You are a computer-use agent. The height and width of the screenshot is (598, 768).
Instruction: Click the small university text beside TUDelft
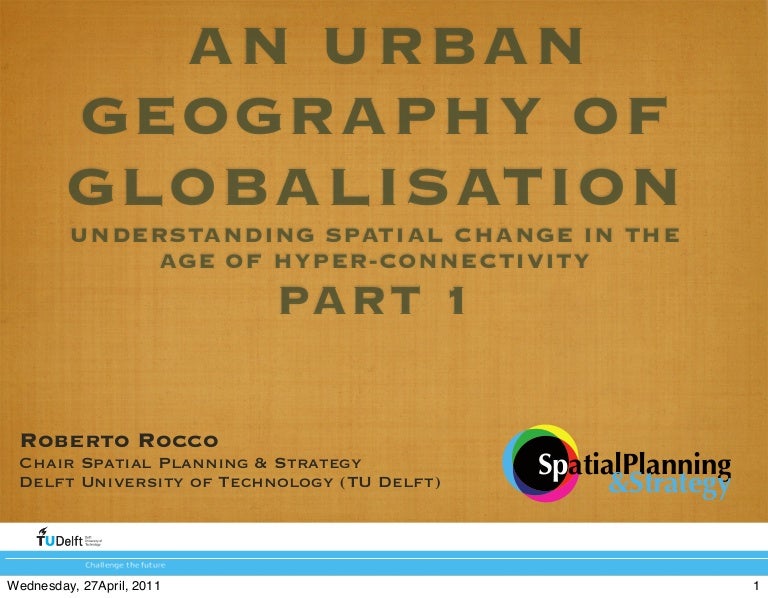click(x=95, y=541)
